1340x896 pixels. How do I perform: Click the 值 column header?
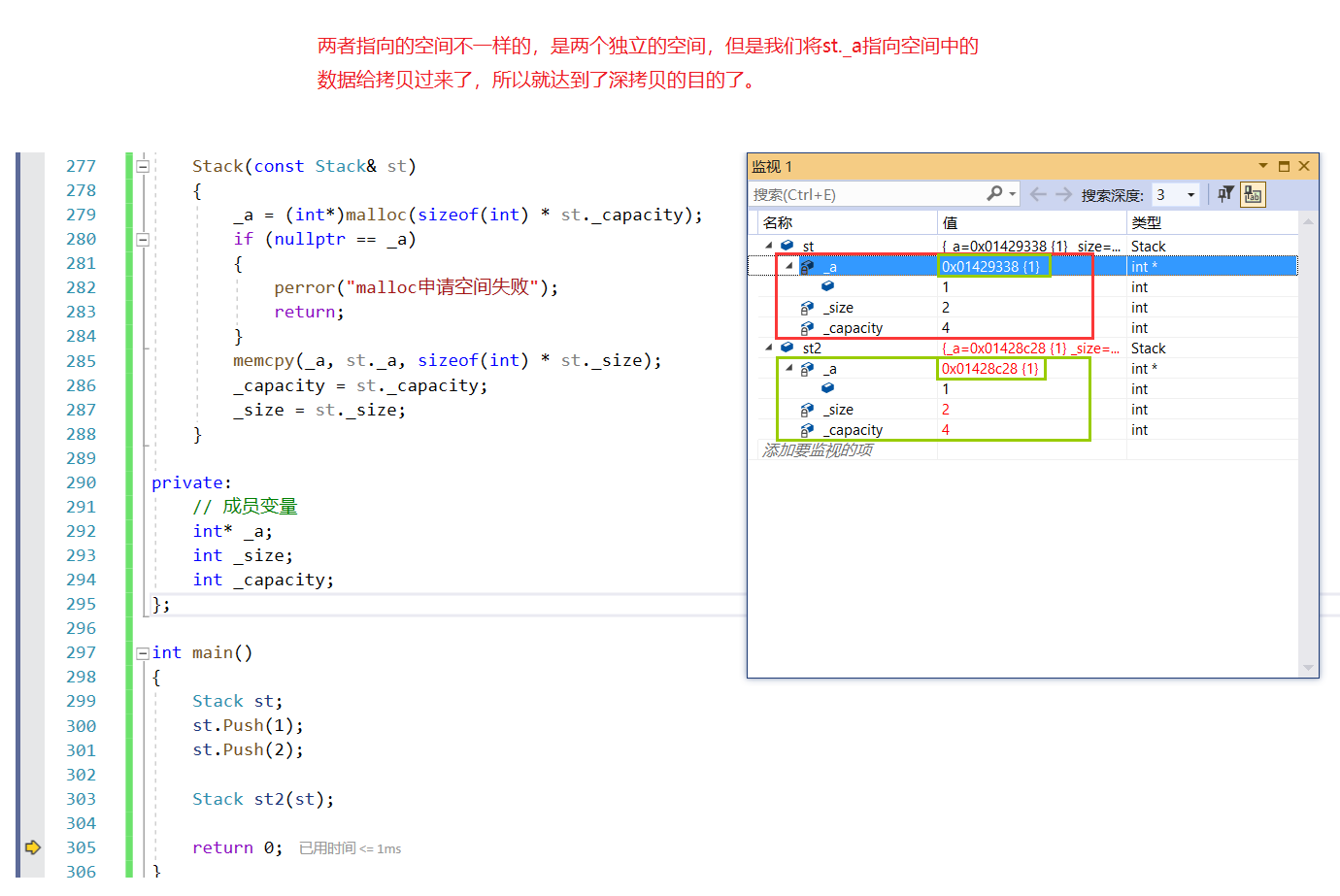click(950, 222)
